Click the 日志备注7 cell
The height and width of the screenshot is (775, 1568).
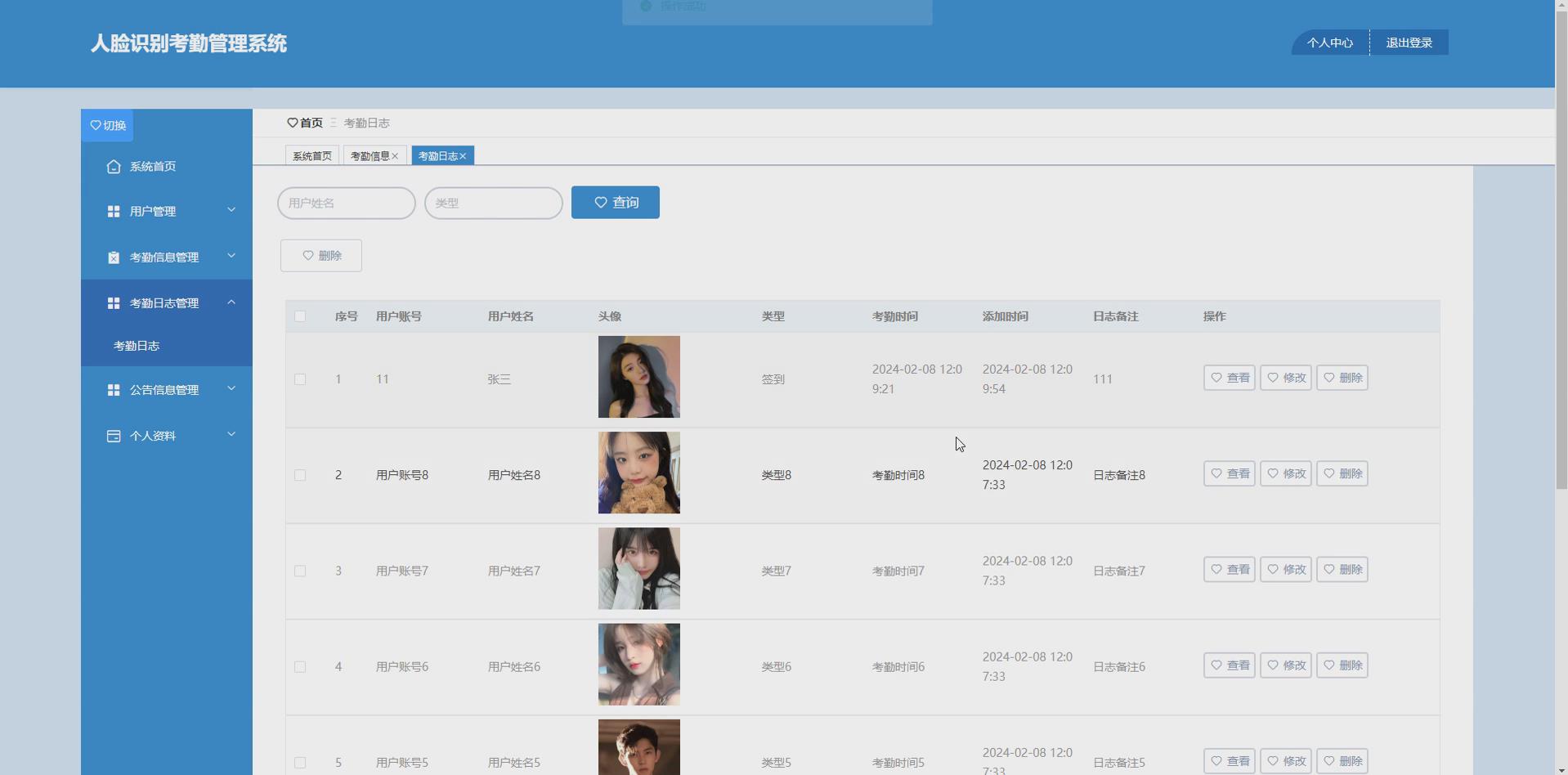tap(1119, 571)
